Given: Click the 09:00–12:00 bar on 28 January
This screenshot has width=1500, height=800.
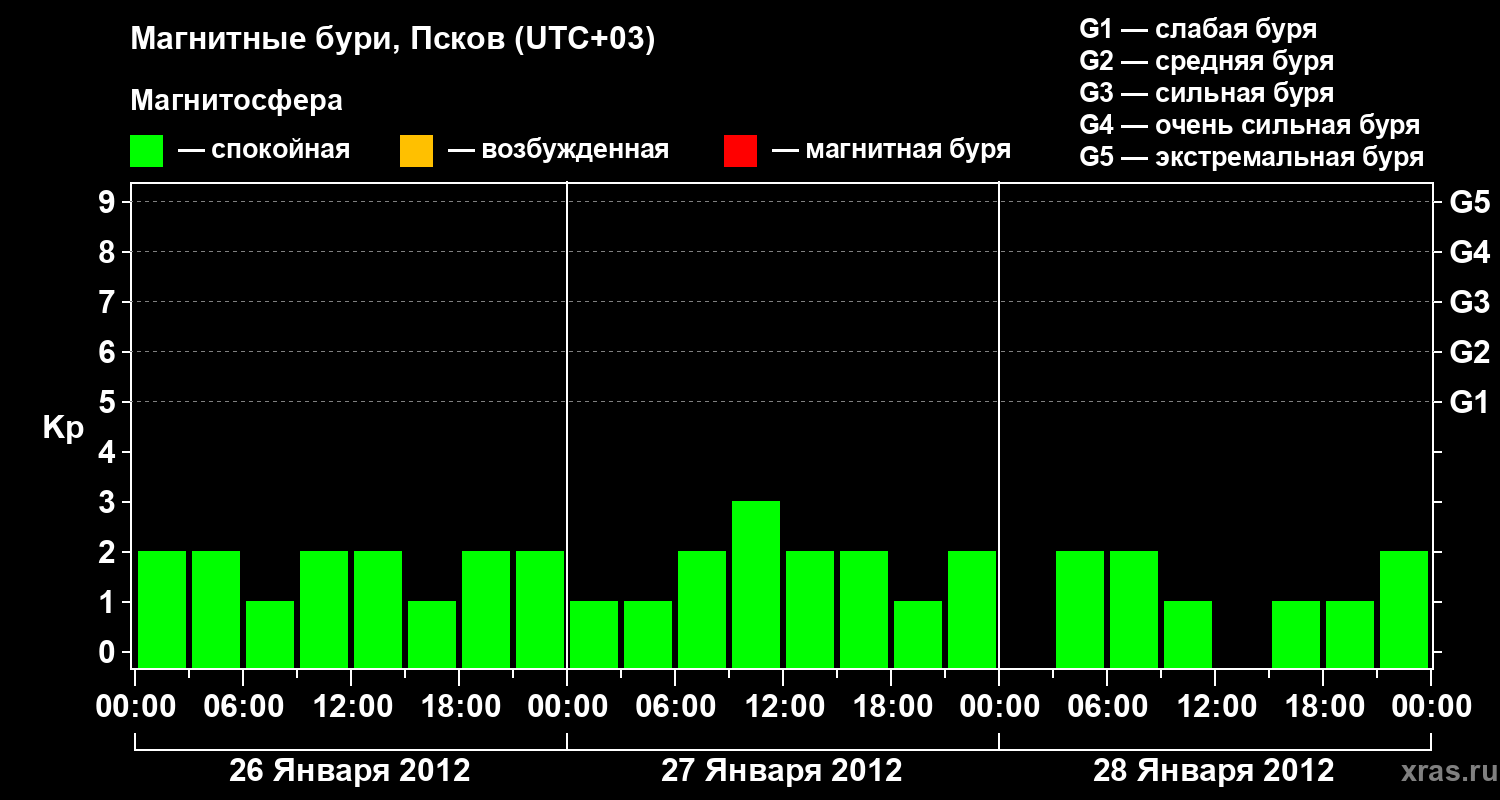Looking at the screenshot, I should pos(1188,634).
